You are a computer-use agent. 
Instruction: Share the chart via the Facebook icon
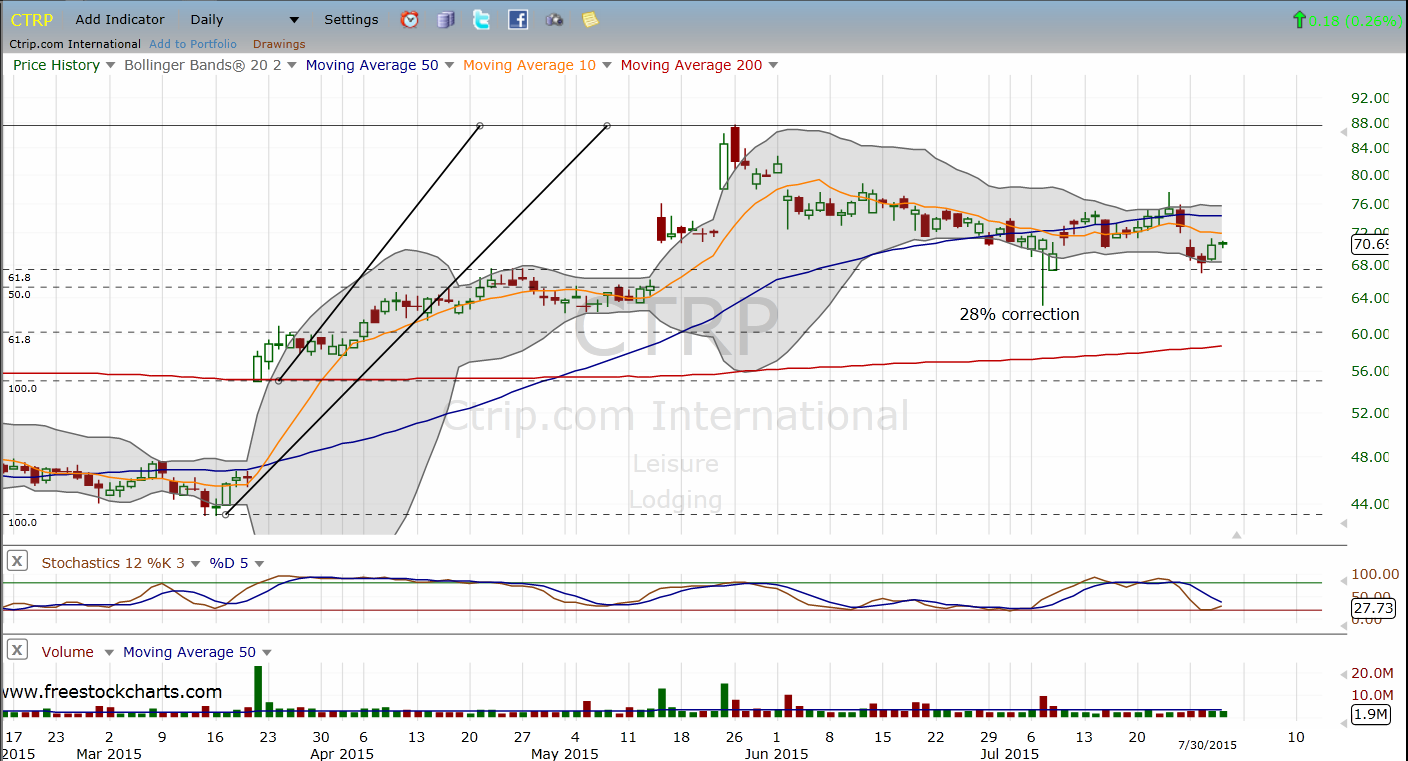(518, 19)
